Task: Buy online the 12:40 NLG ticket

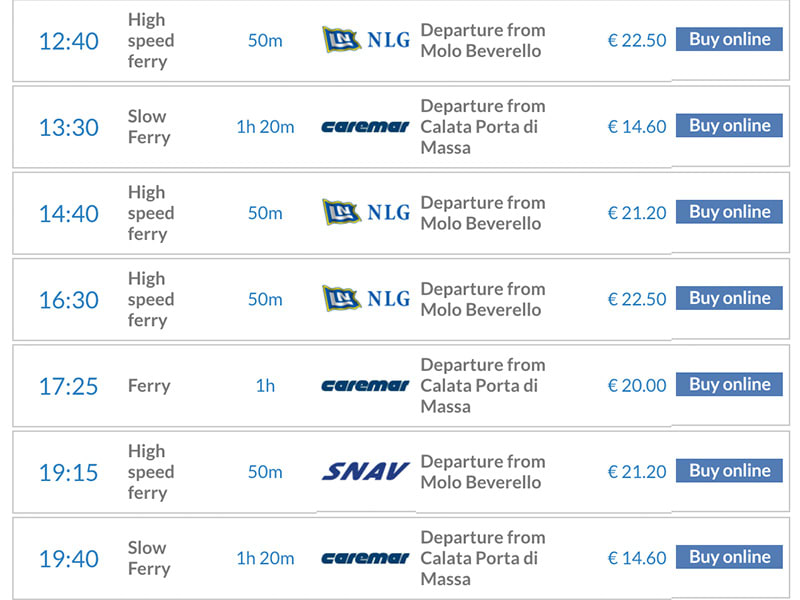Action: 729,39
